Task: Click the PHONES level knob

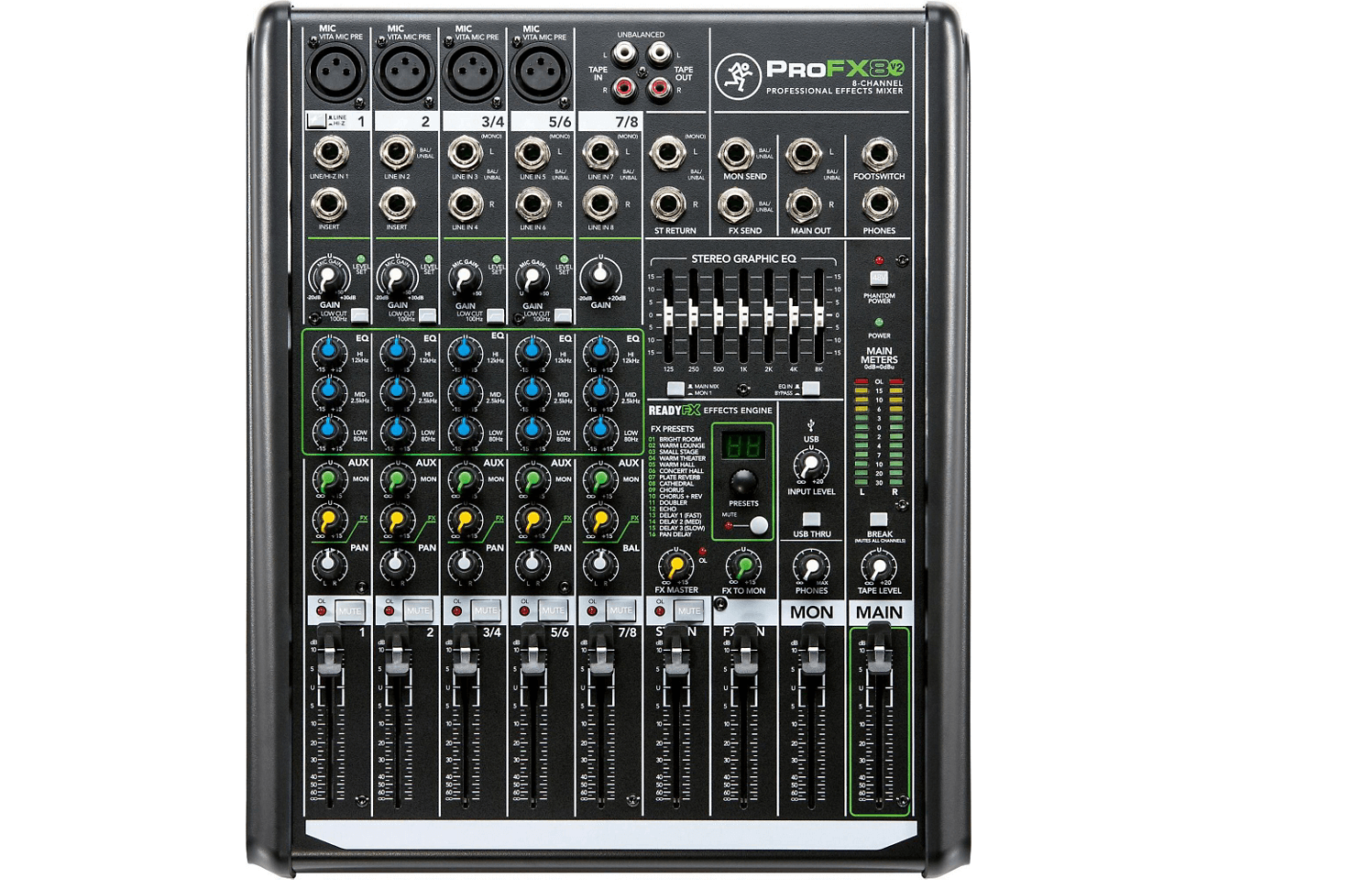Action: [811, 565]
